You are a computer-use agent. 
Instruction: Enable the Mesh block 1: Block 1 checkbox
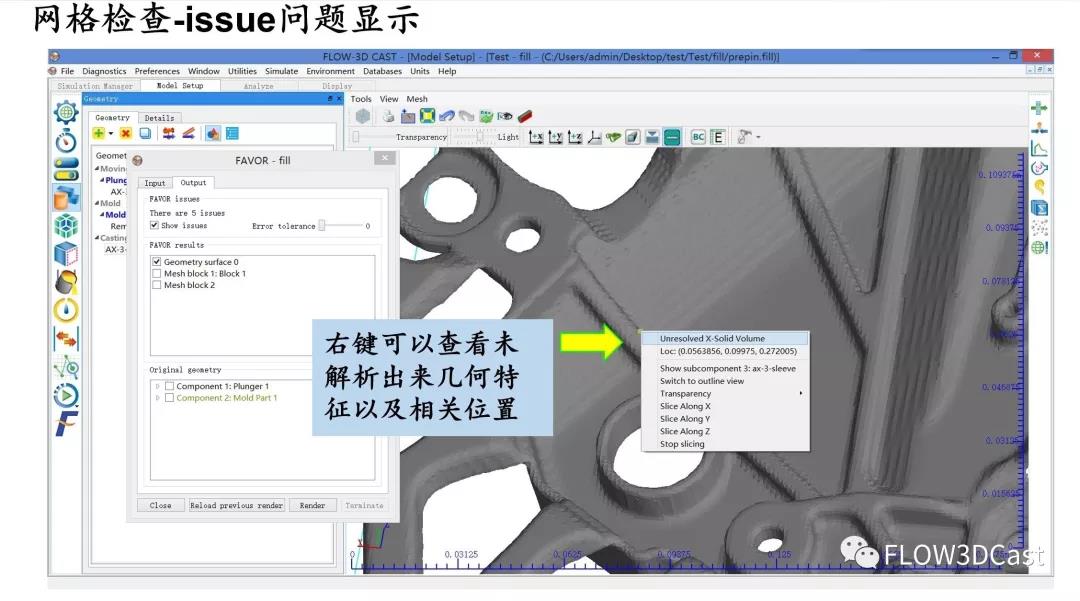click(x=156, y=273)
